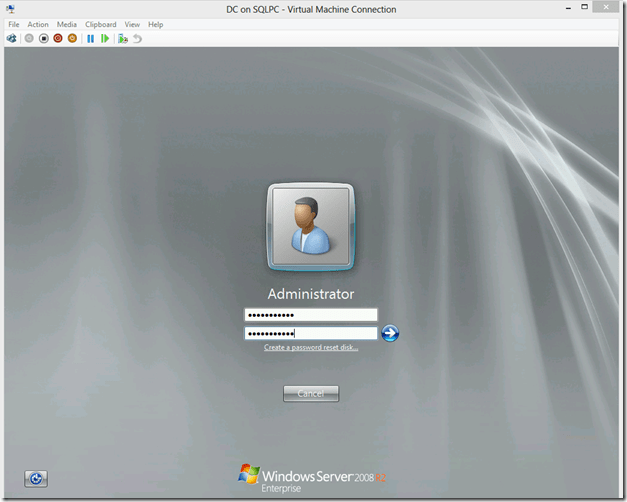Click the 'Create a password reset disk' link
The width and height of the screenshot is (627, 502).
coord(311,348)
